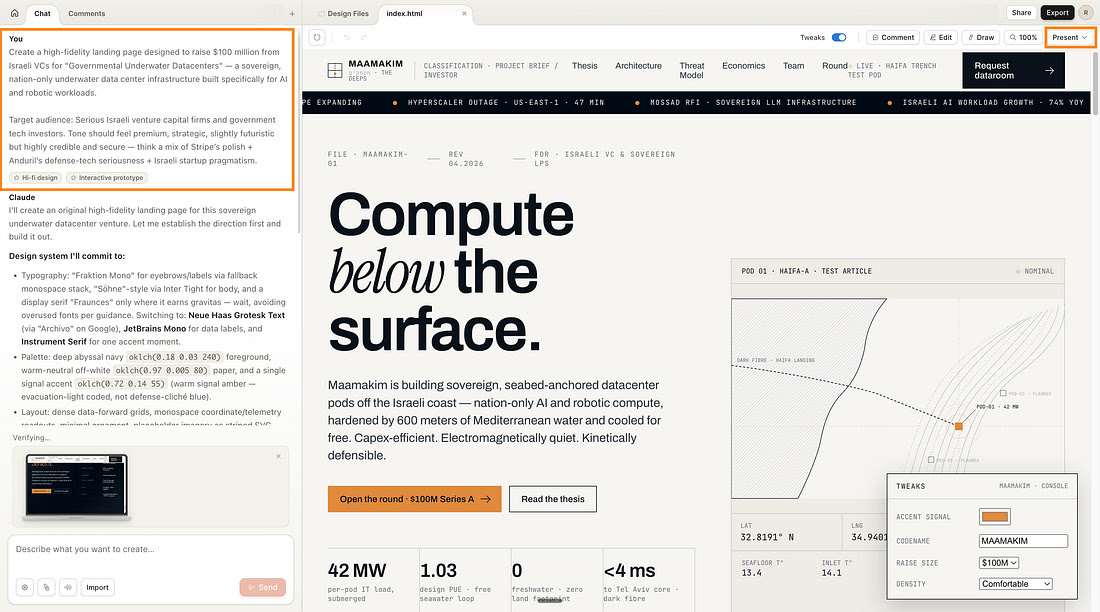
Task: Click the reload preview icon
Action: coord(317,37)
